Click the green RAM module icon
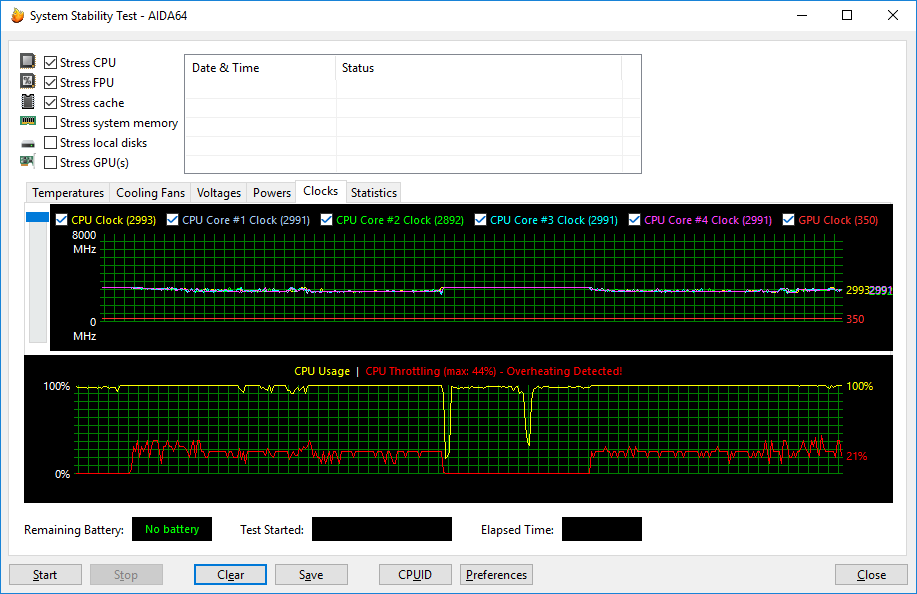 click(28, 122)
